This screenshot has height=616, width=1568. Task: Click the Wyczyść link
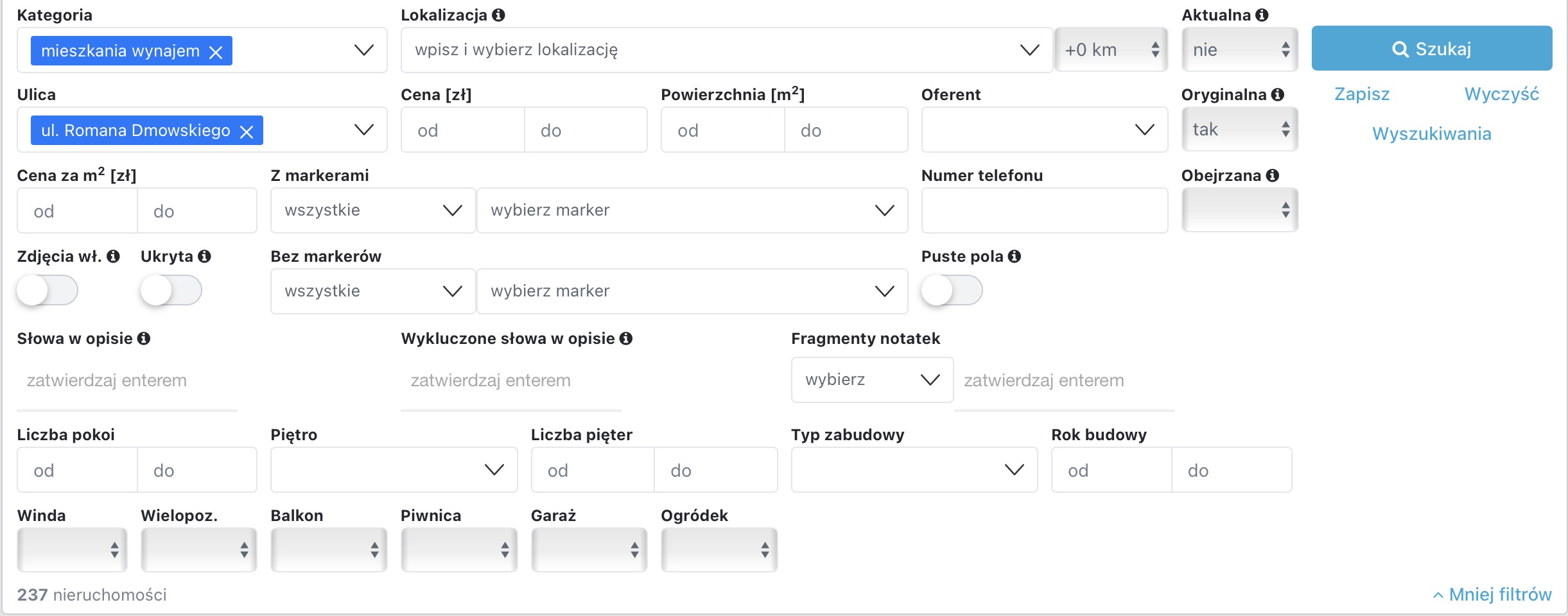tap(1501, 94)
